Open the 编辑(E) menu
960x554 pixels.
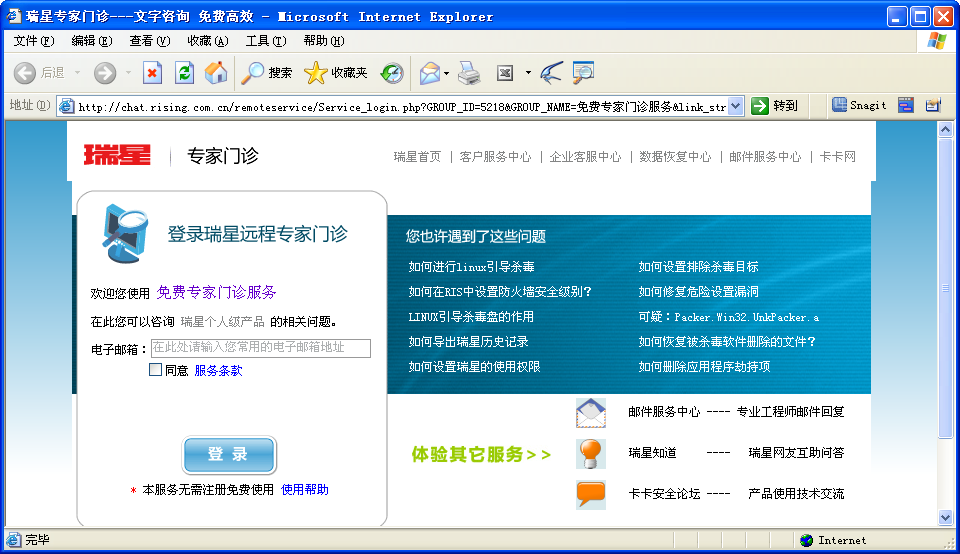click(91, 41)
